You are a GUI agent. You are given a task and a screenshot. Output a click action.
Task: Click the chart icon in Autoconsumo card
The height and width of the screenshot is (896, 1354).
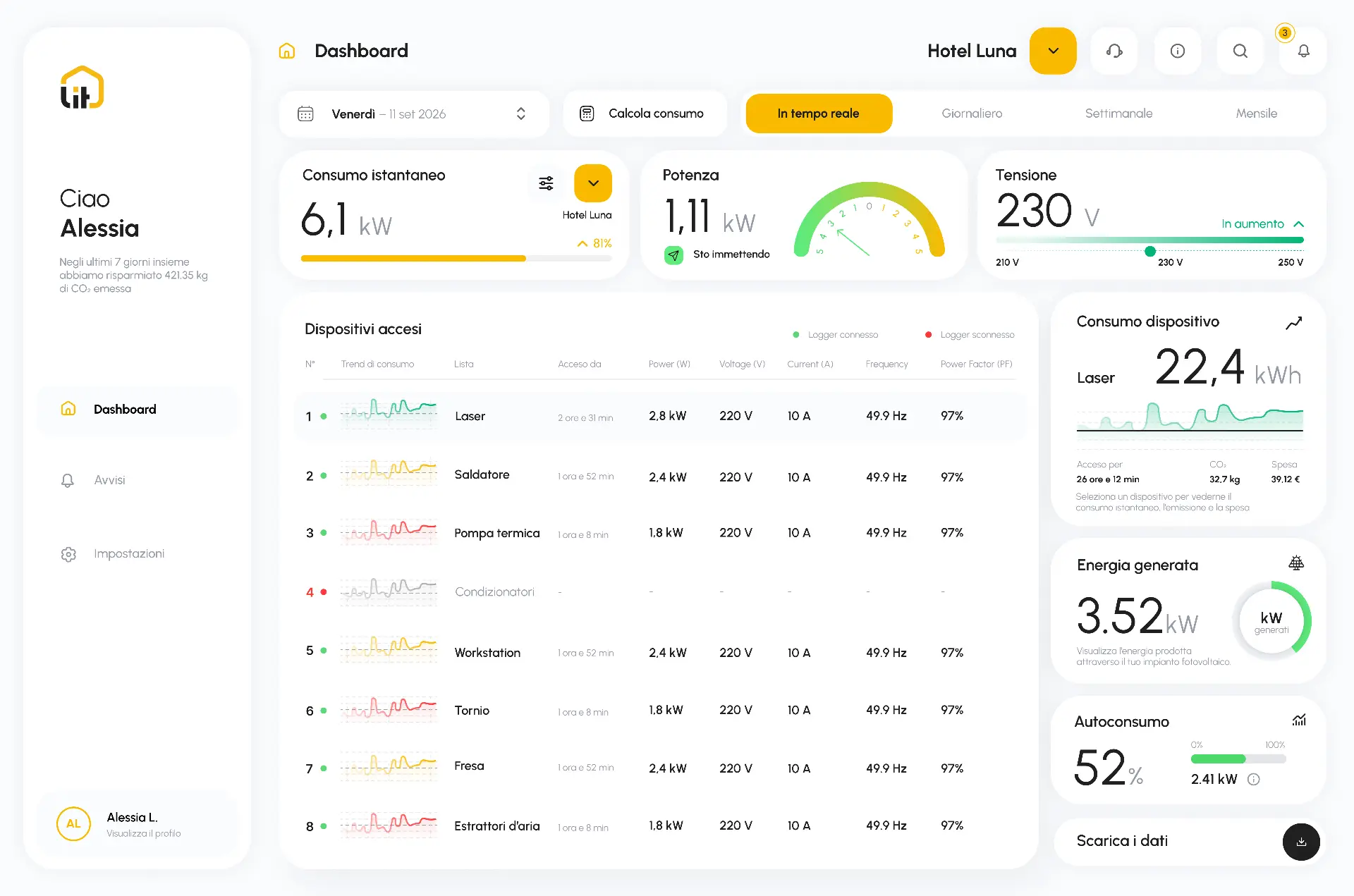[x=1299, y=720]
